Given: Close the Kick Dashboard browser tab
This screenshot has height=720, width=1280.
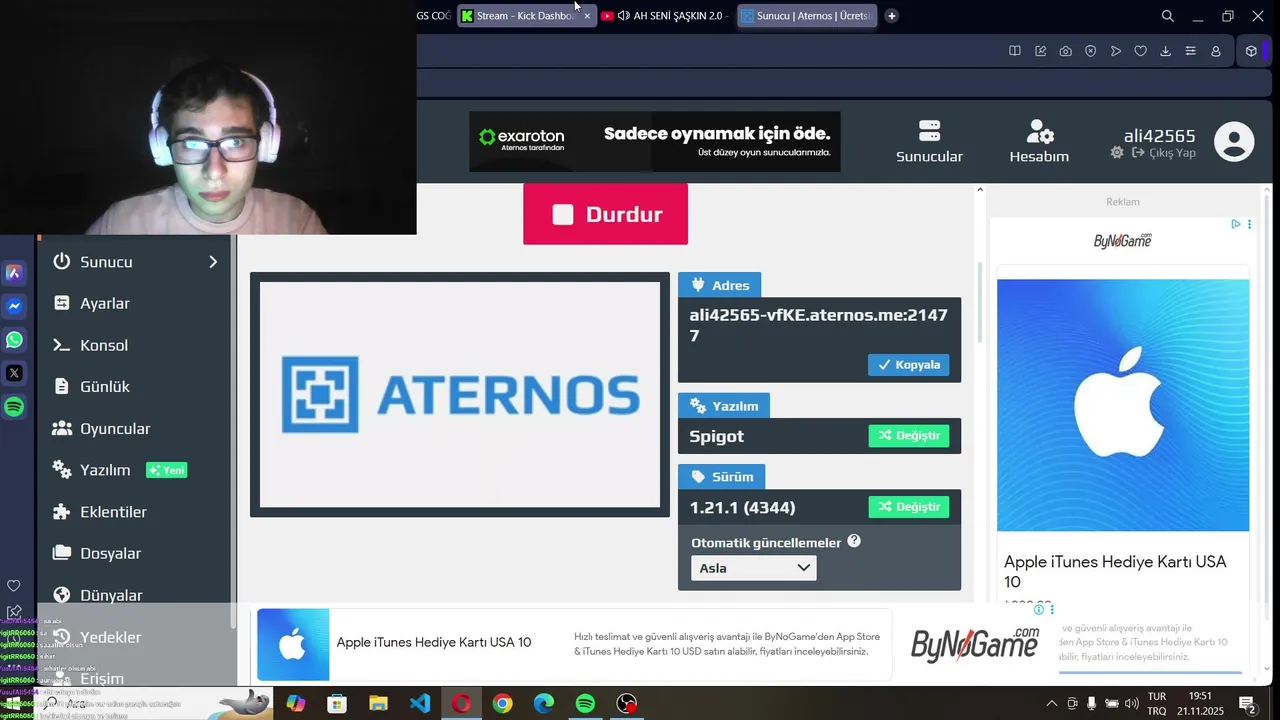Looking at the screenshot, I should [587, 16].
